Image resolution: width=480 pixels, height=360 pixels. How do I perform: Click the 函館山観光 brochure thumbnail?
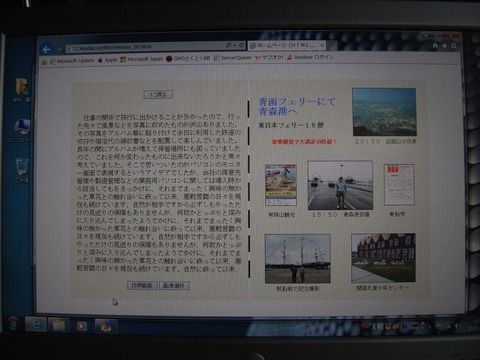pyautogui.click(x=281, y=185)
